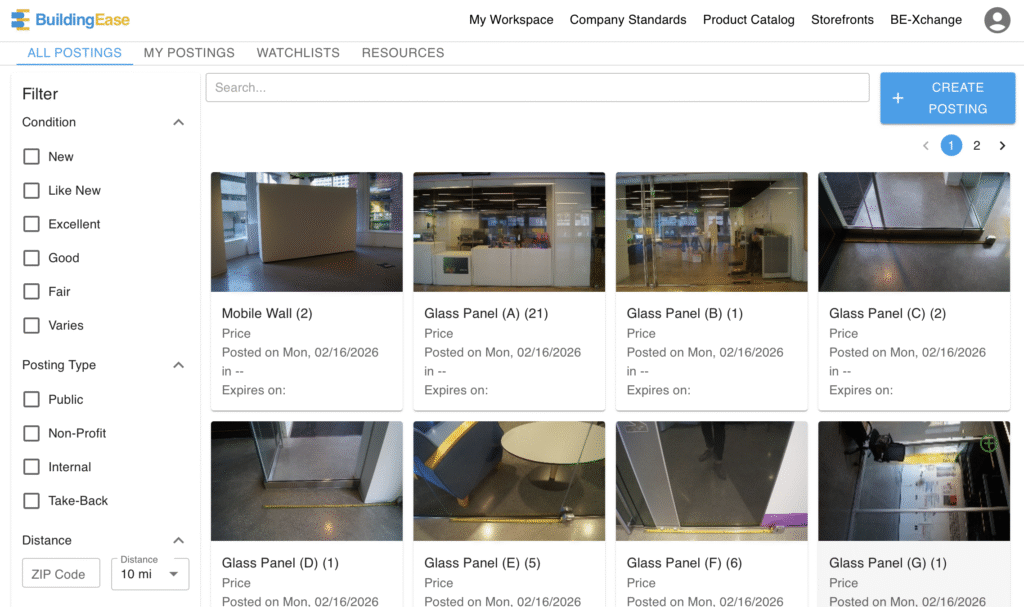Go to next page arrow
The width and height of the screenshot is (1024, 607).
point(1002,146)
